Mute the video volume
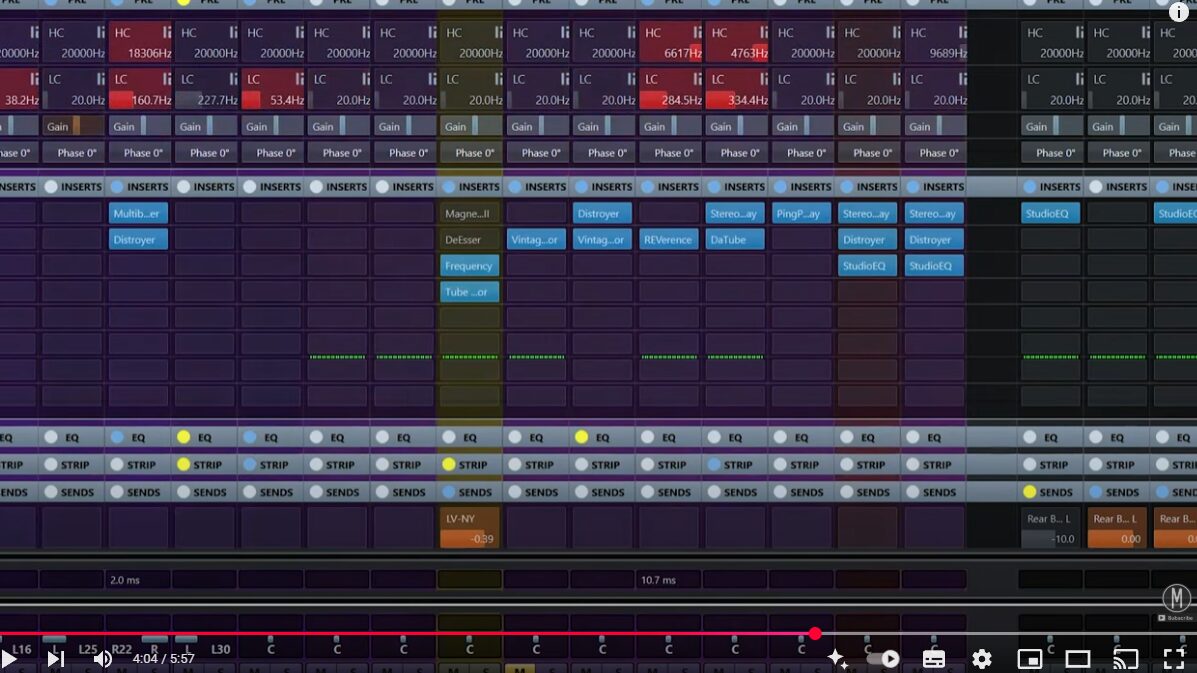This screenshot has width=1197, height=673. pos(102,658)
